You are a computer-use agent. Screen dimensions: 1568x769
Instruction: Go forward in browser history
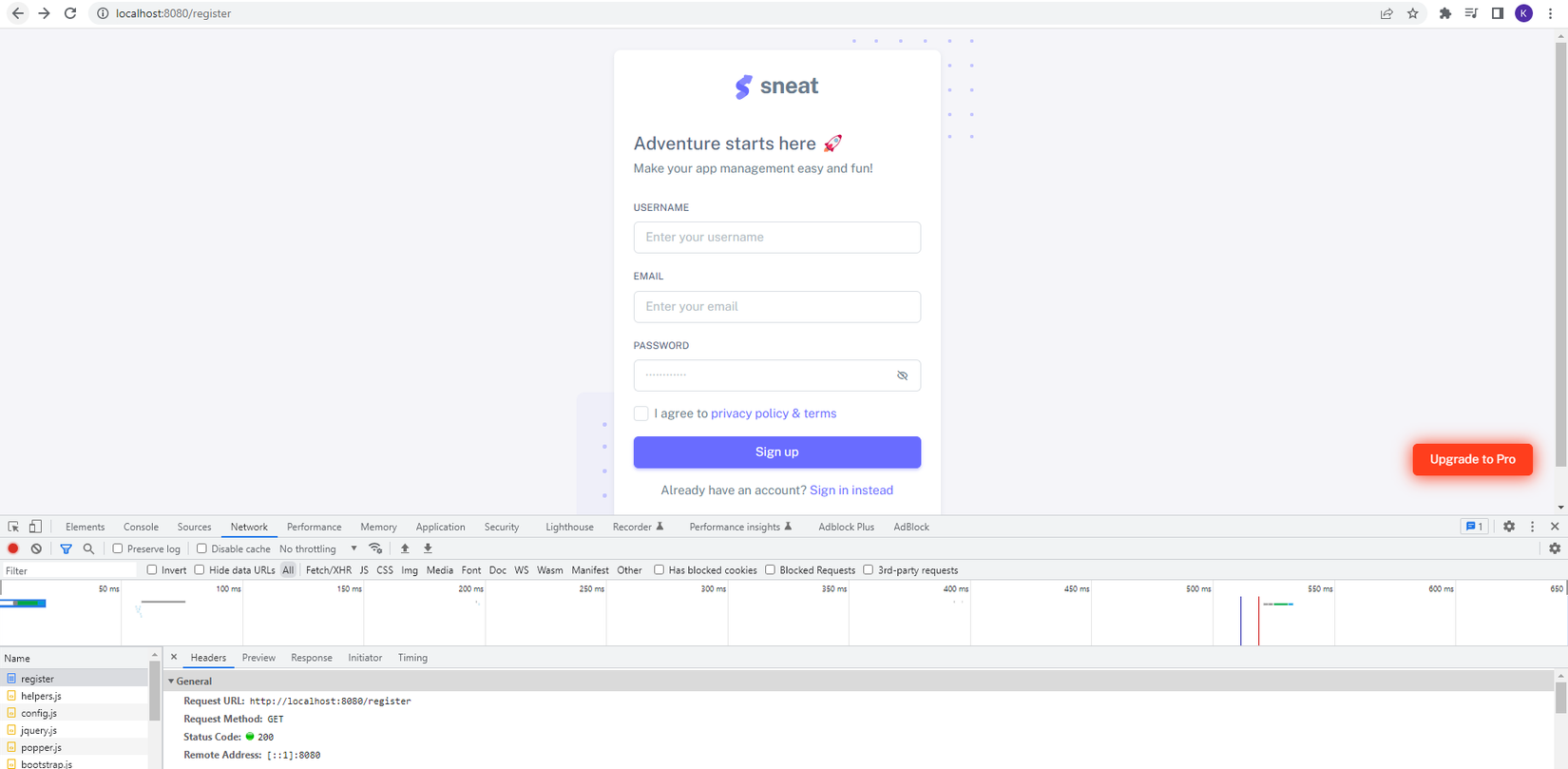point(44,13)
